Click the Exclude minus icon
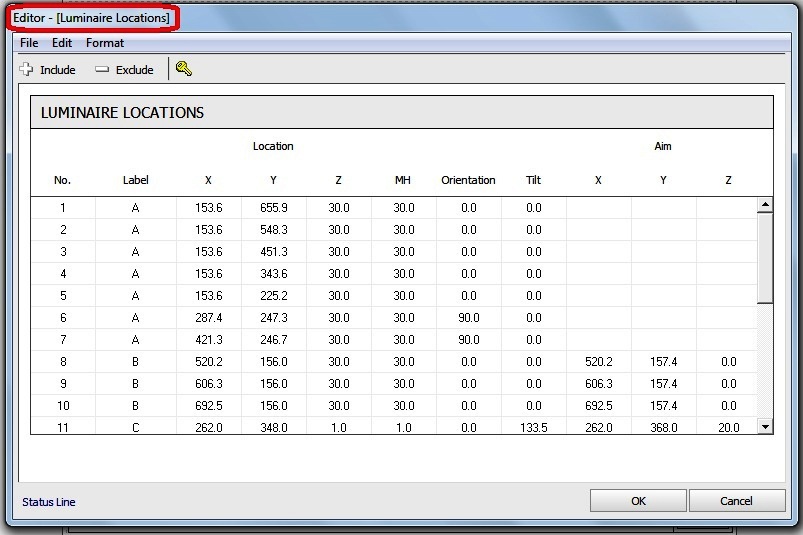This screenshot has width=803, height=535. click(x=102, y=69)
